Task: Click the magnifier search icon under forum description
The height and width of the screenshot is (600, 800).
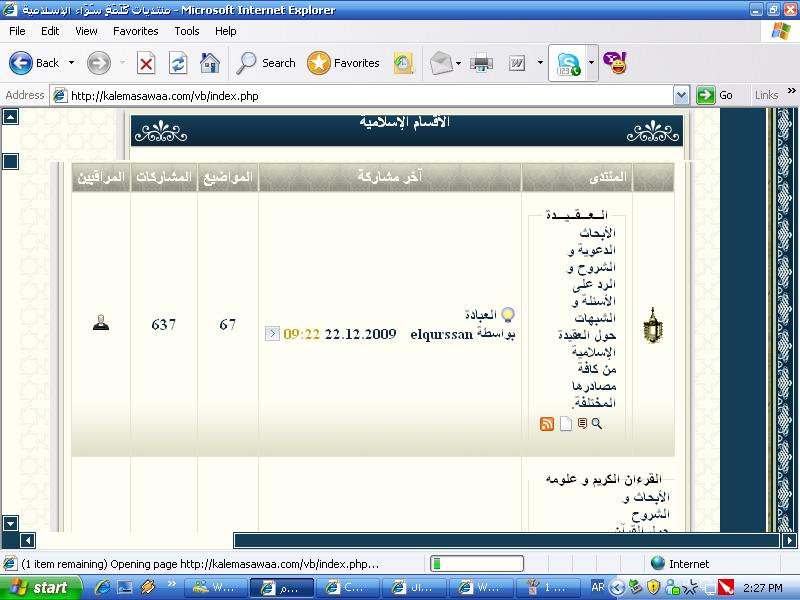Action: click(597, 424)
